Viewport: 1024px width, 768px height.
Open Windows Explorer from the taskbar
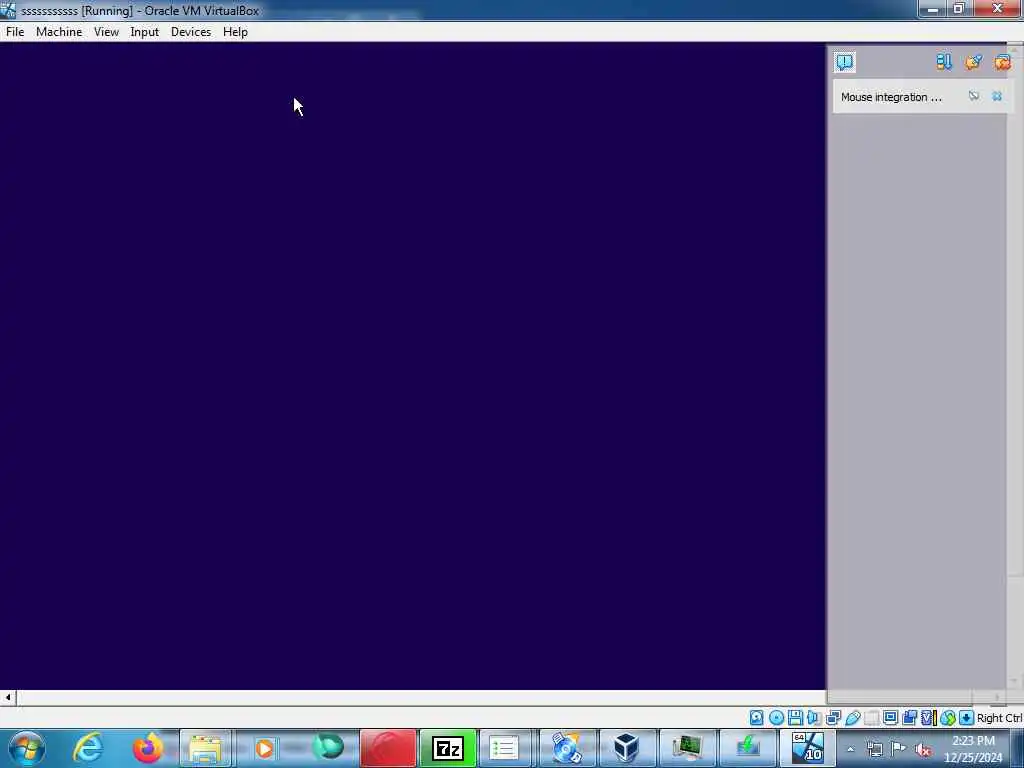pos(206,748)
